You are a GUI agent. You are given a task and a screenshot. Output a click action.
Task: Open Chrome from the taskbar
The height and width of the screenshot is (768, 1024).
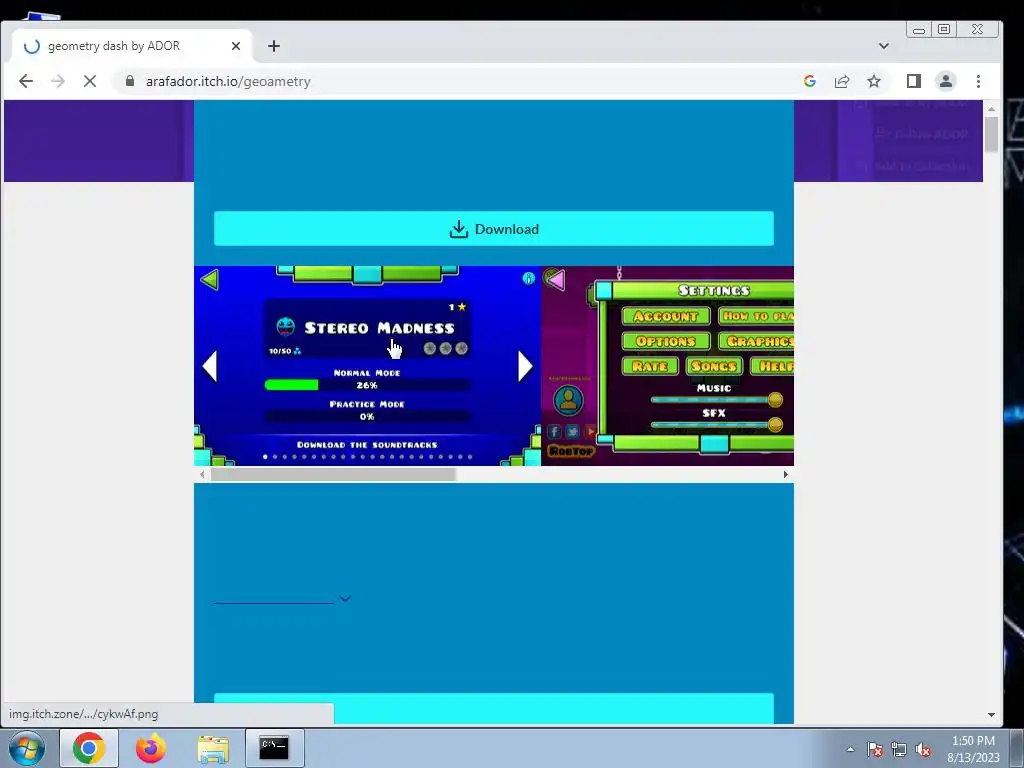point(89,748)
